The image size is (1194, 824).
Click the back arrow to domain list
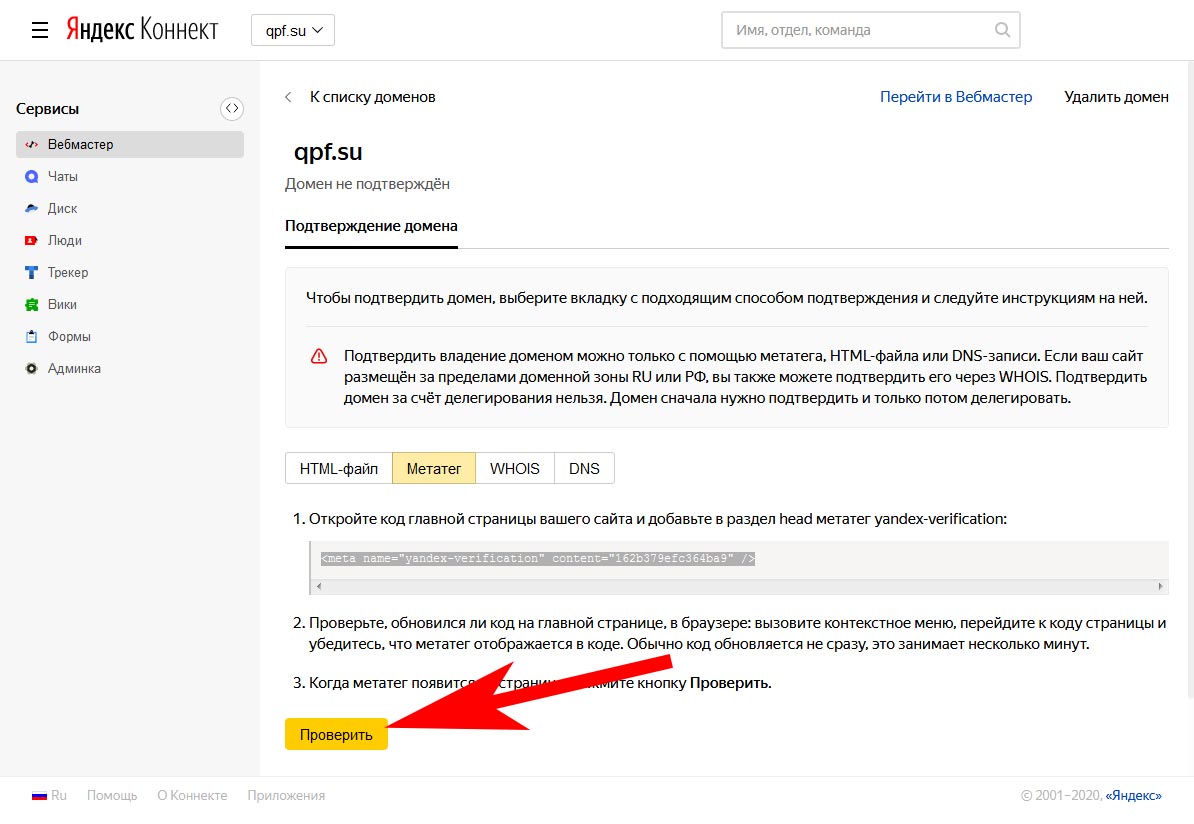click(x=288, y=97)
